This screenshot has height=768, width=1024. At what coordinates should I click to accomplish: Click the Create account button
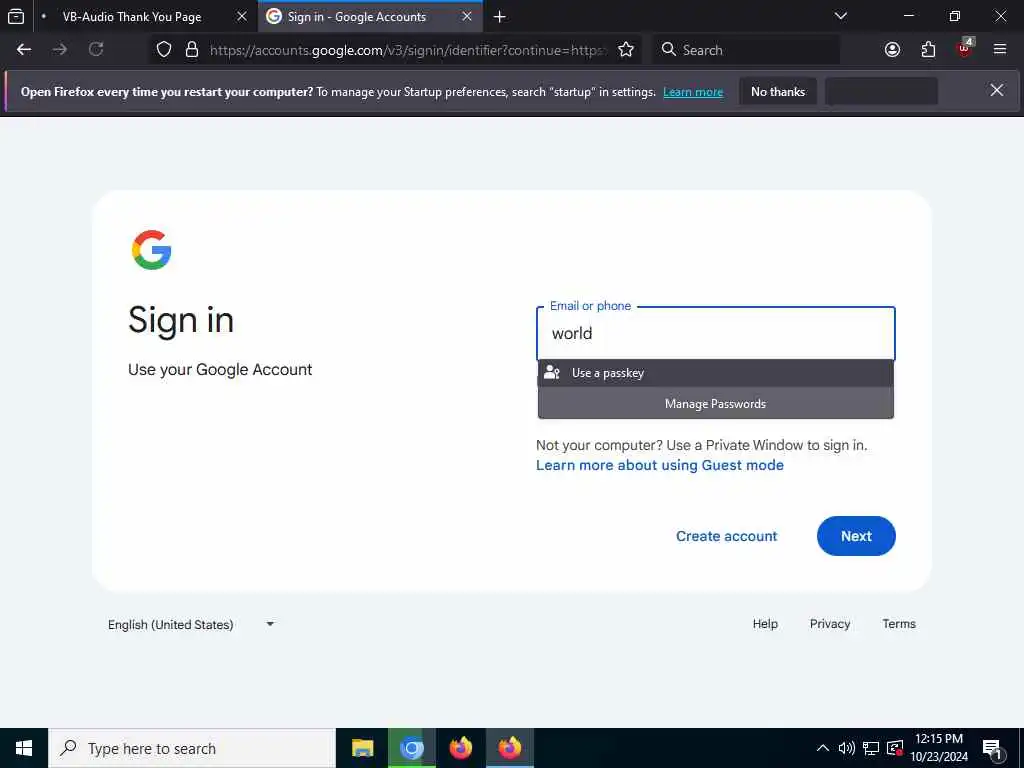[726, 536]
